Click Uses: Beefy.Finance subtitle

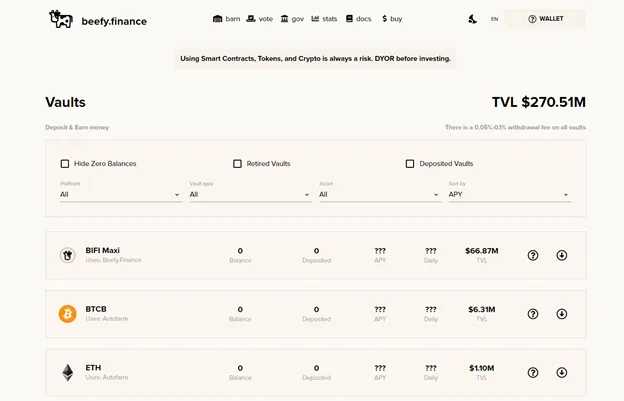[x=113, y=260]
